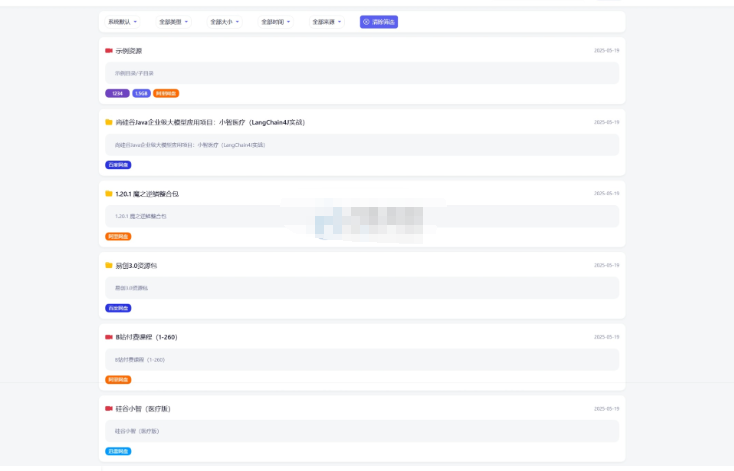Click blue tag in 易创3.0资源包 card

(x=118, y=308)
